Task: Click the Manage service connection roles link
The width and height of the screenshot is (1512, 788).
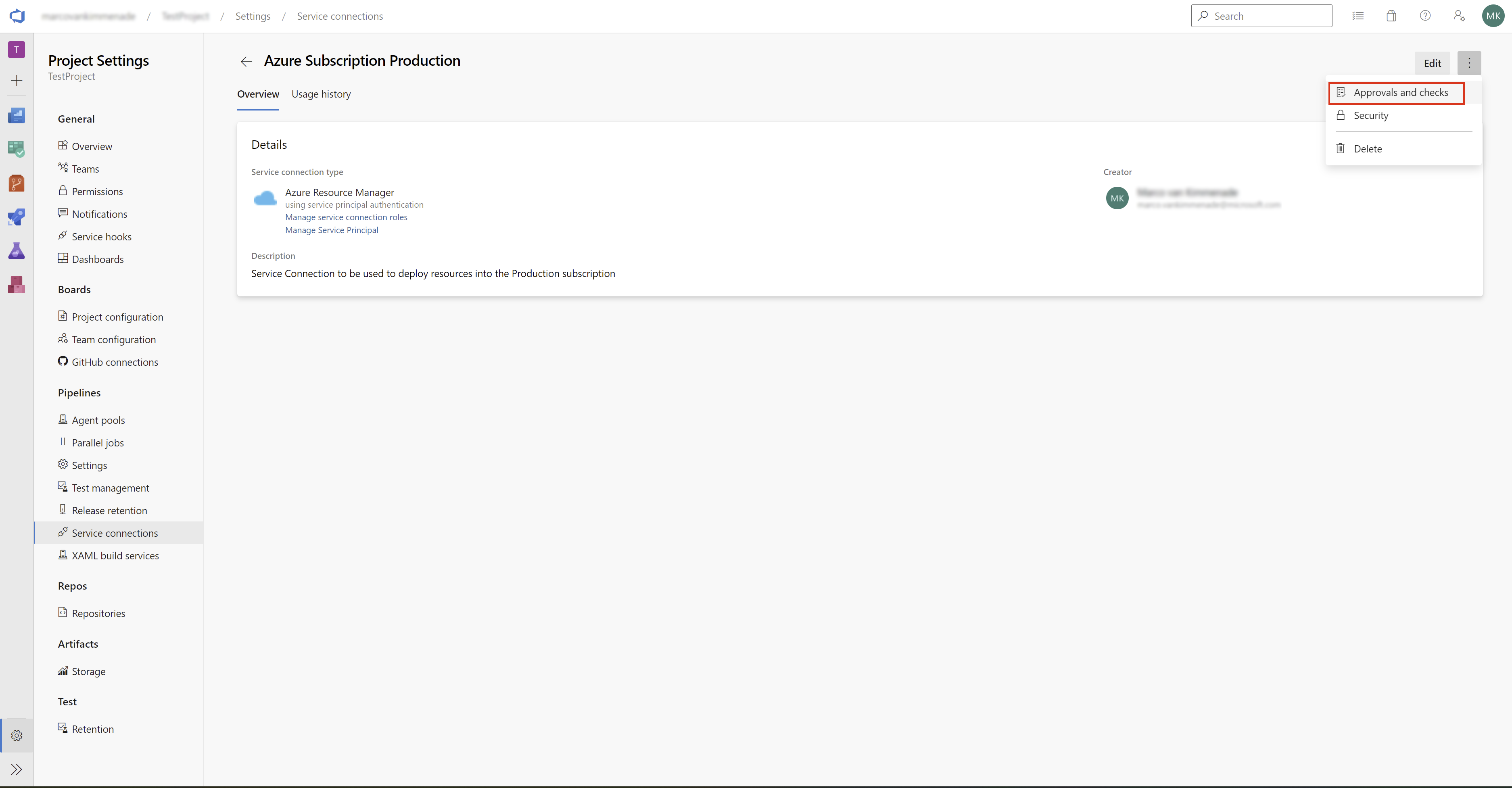Action: [x=346, y=217]
